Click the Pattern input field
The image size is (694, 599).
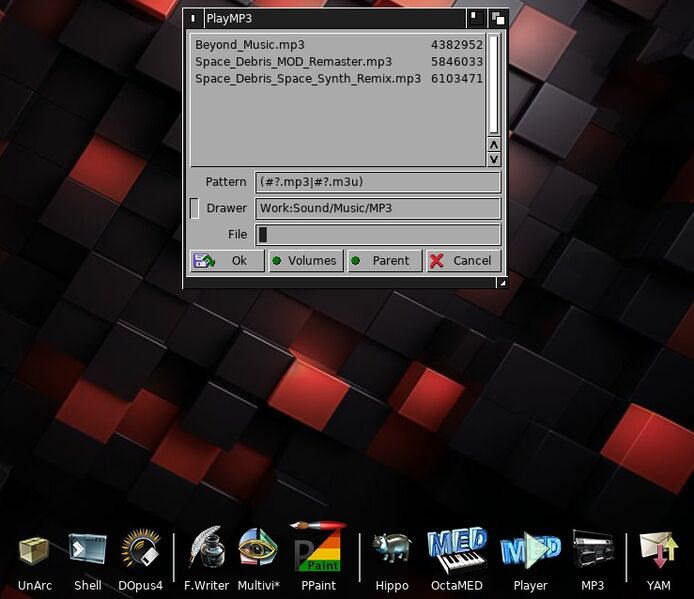pos(377,182)
